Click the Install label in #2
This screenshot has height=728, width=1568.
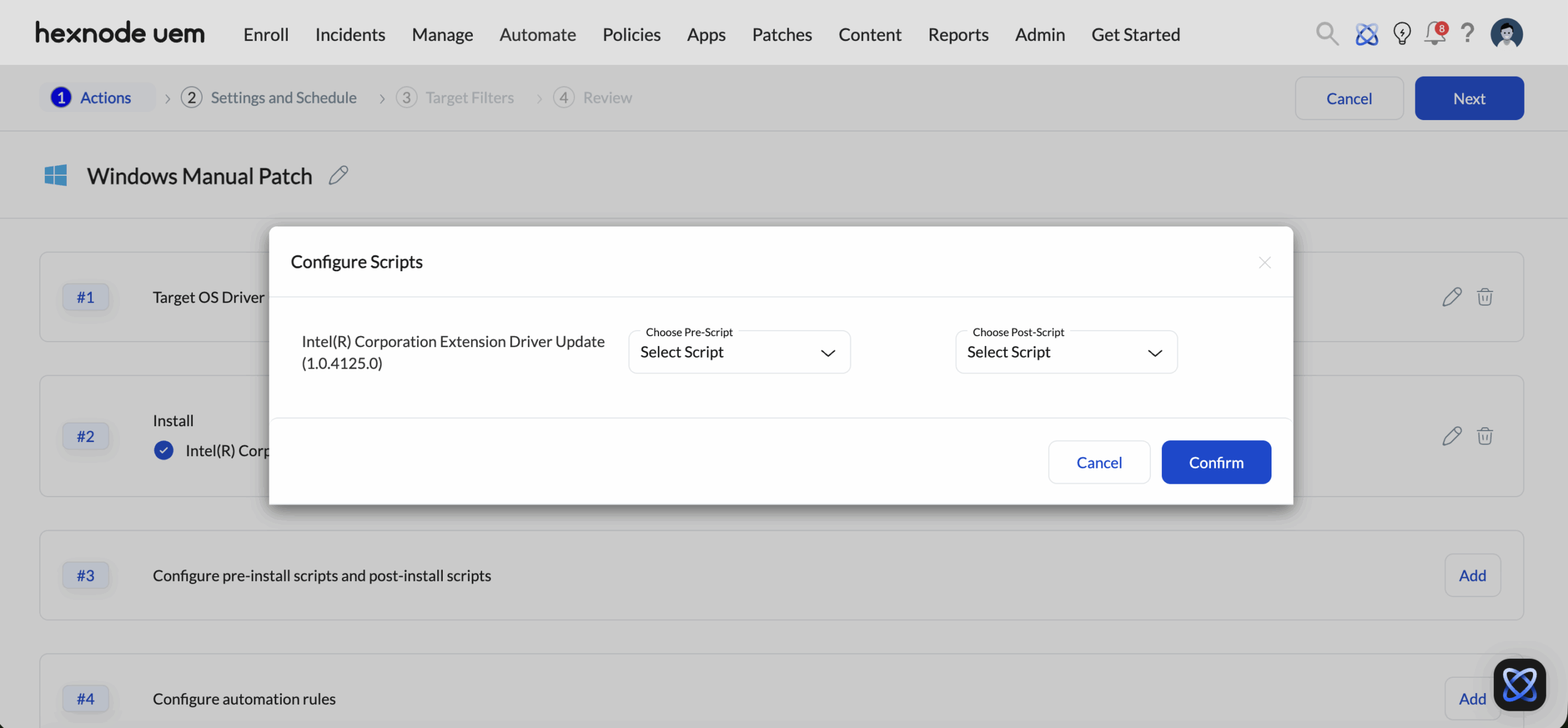(173, 420)
